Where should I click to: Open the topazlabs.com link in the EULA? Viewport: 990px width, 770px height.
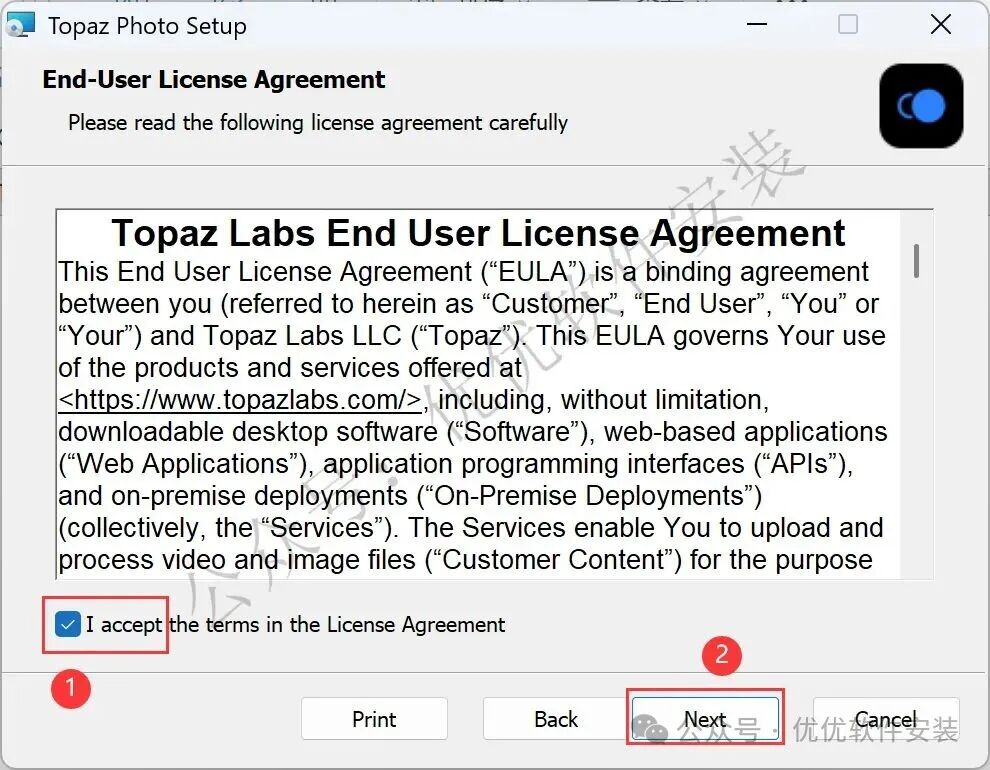pyautogui.click(x=240, y=400)
